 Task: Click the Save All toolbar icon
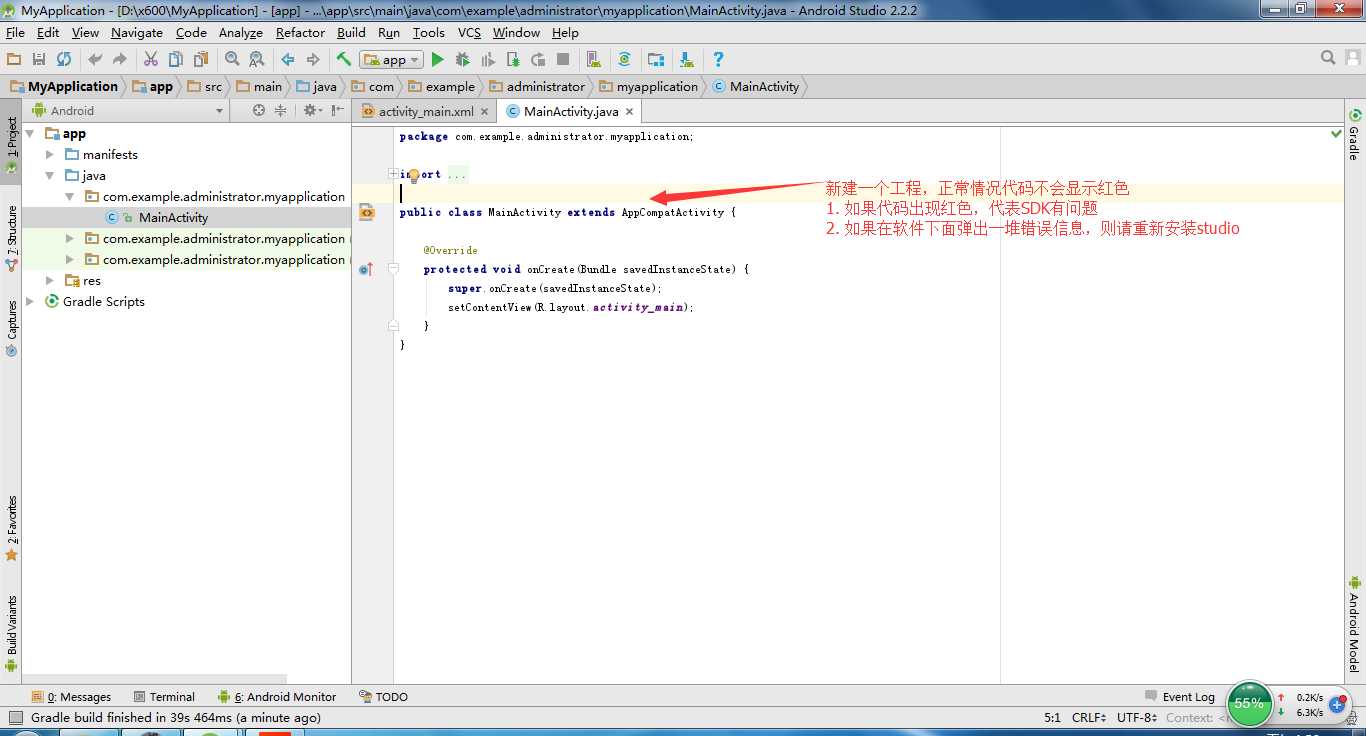[x=39, y=60]
